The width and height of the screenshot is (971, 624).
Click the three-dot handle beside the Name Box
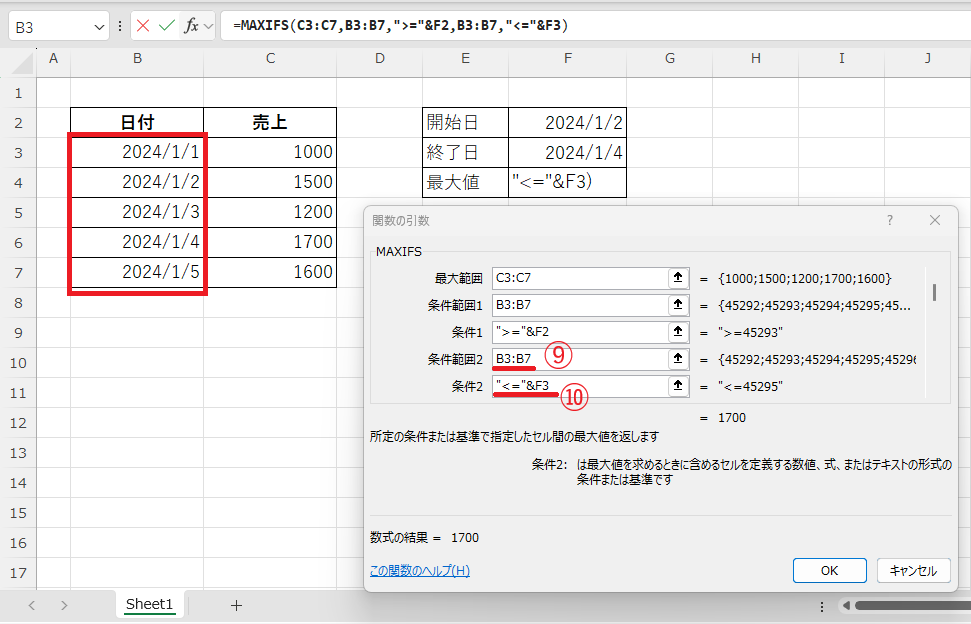120,27
